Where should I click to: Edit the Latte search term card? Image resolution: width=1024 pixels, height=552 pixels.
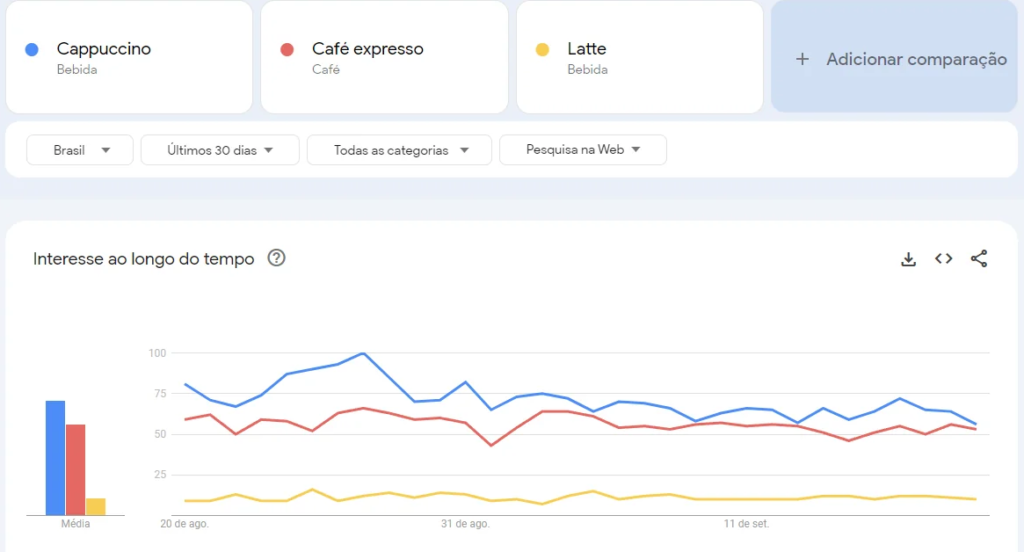tap(639, 57)
